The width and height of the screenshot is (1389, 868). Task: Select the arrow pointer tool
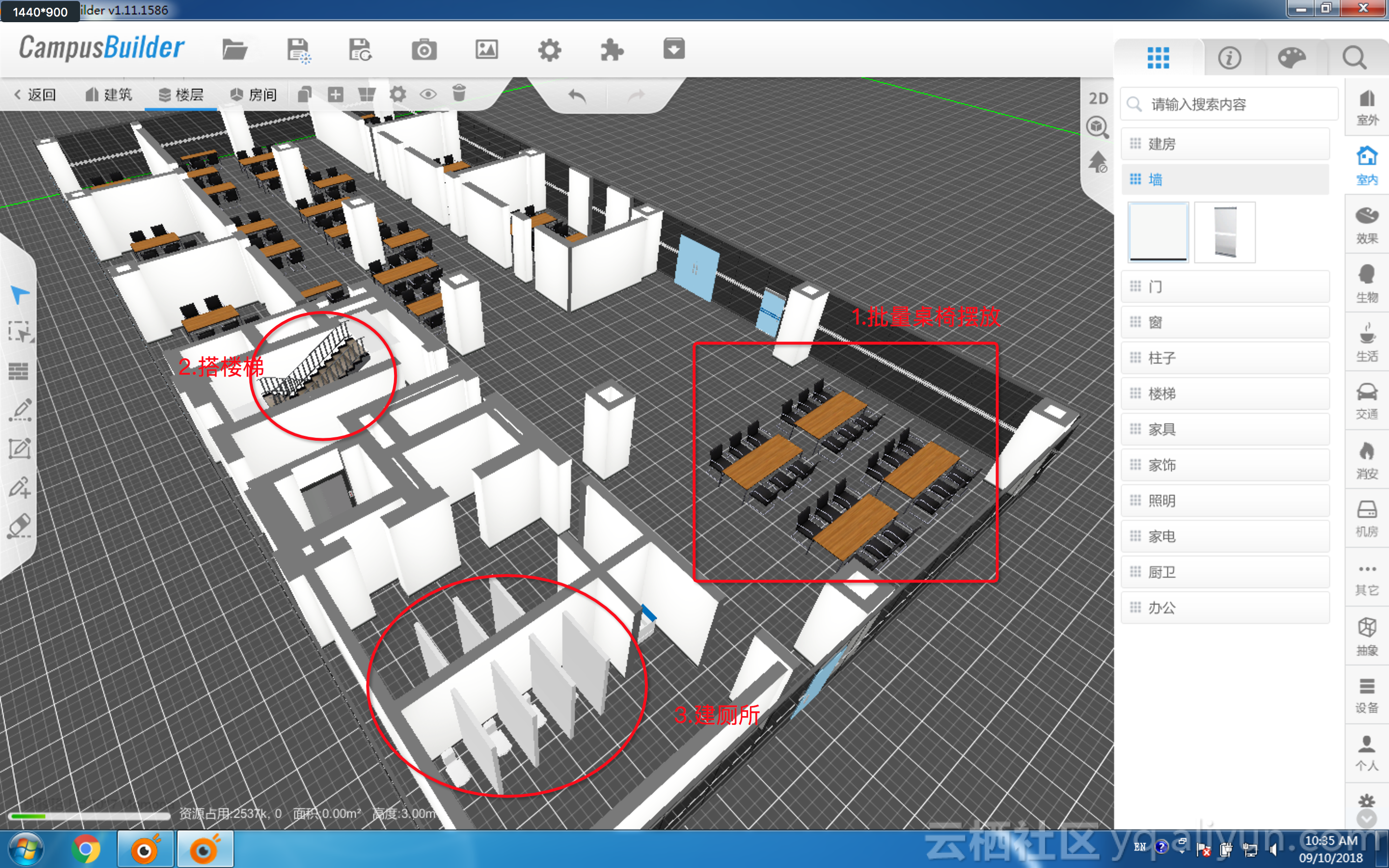click(x=19, y=295)
